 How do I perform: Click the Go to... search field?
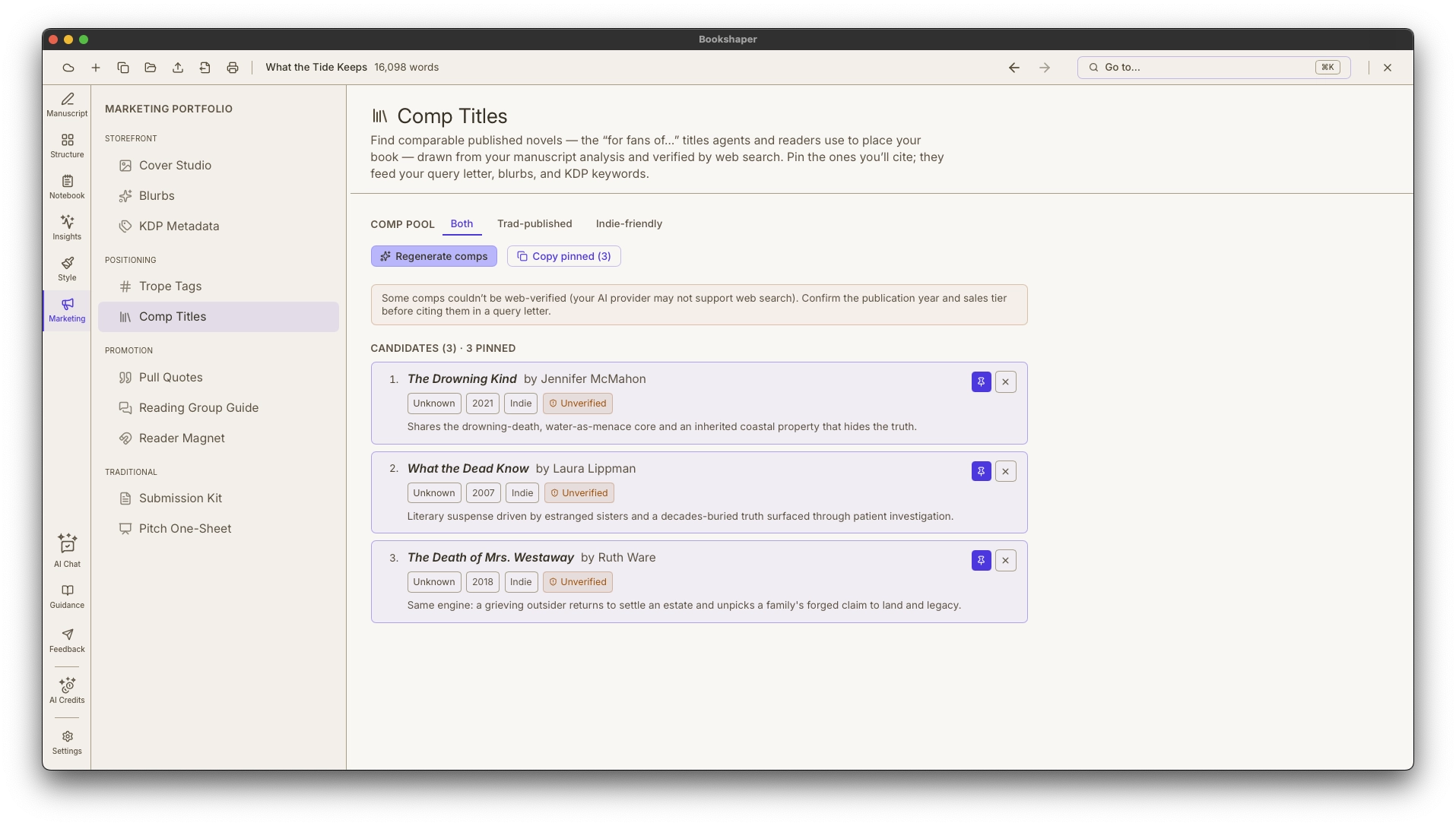tap(1213, 68)
